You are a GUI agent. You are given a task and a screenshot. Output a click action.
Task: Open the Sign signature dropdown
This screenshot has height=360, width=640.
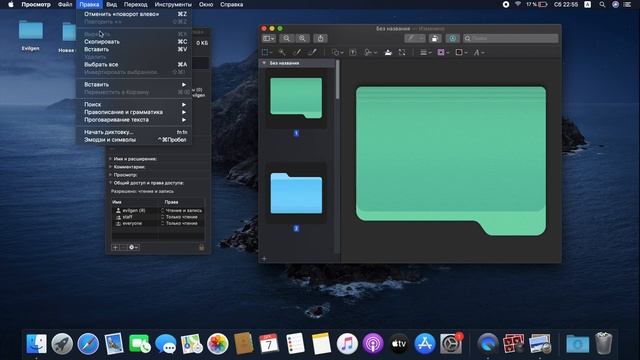(371, 52)
